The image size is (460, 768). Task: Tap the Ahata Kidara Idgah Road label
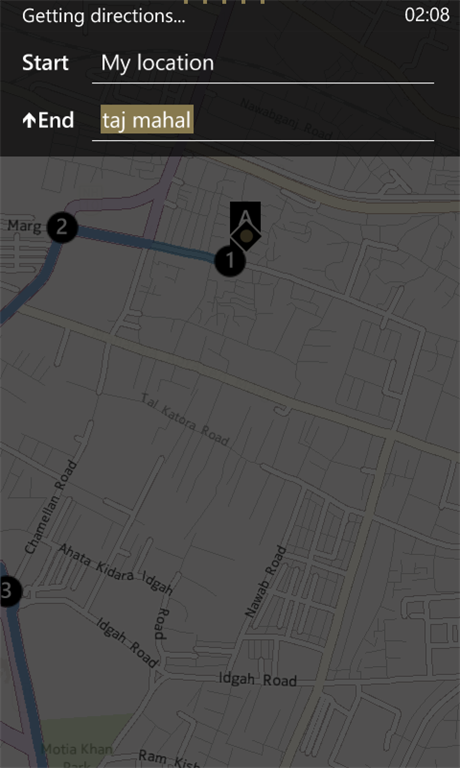click(116, 581)
